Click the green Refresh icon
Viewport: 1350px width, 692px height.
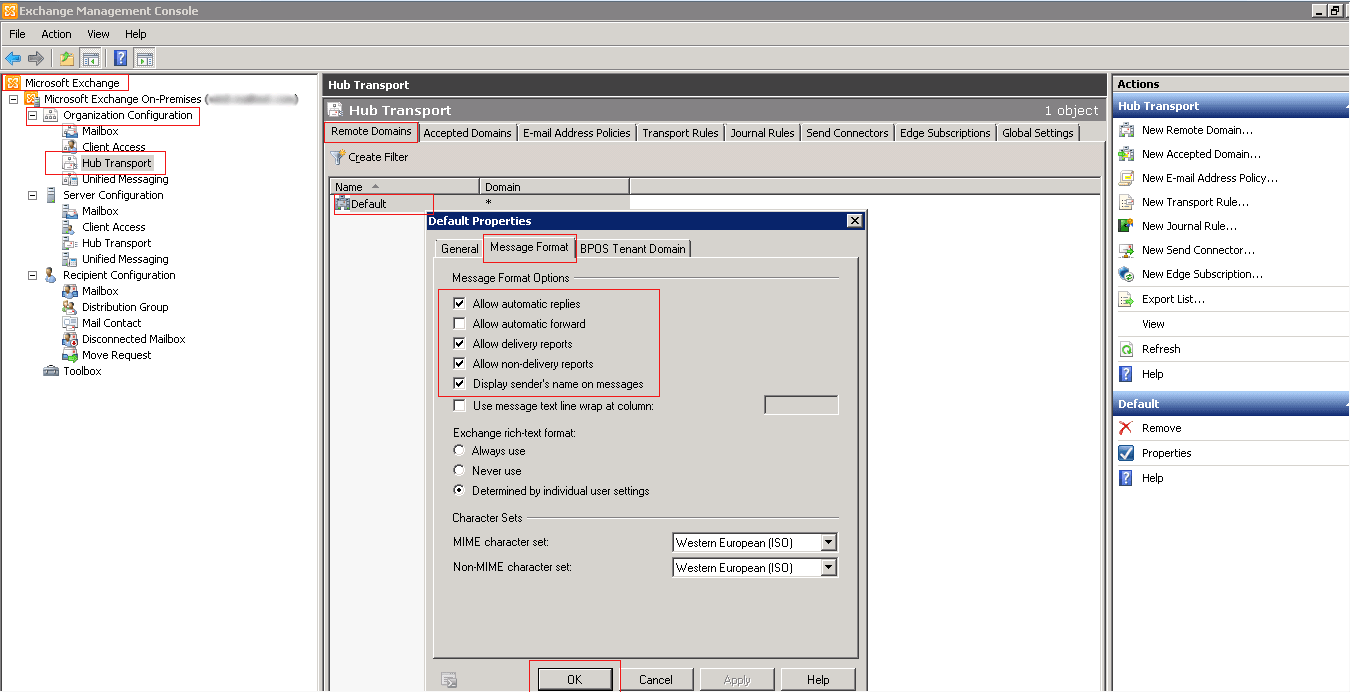click(1126, 349)
